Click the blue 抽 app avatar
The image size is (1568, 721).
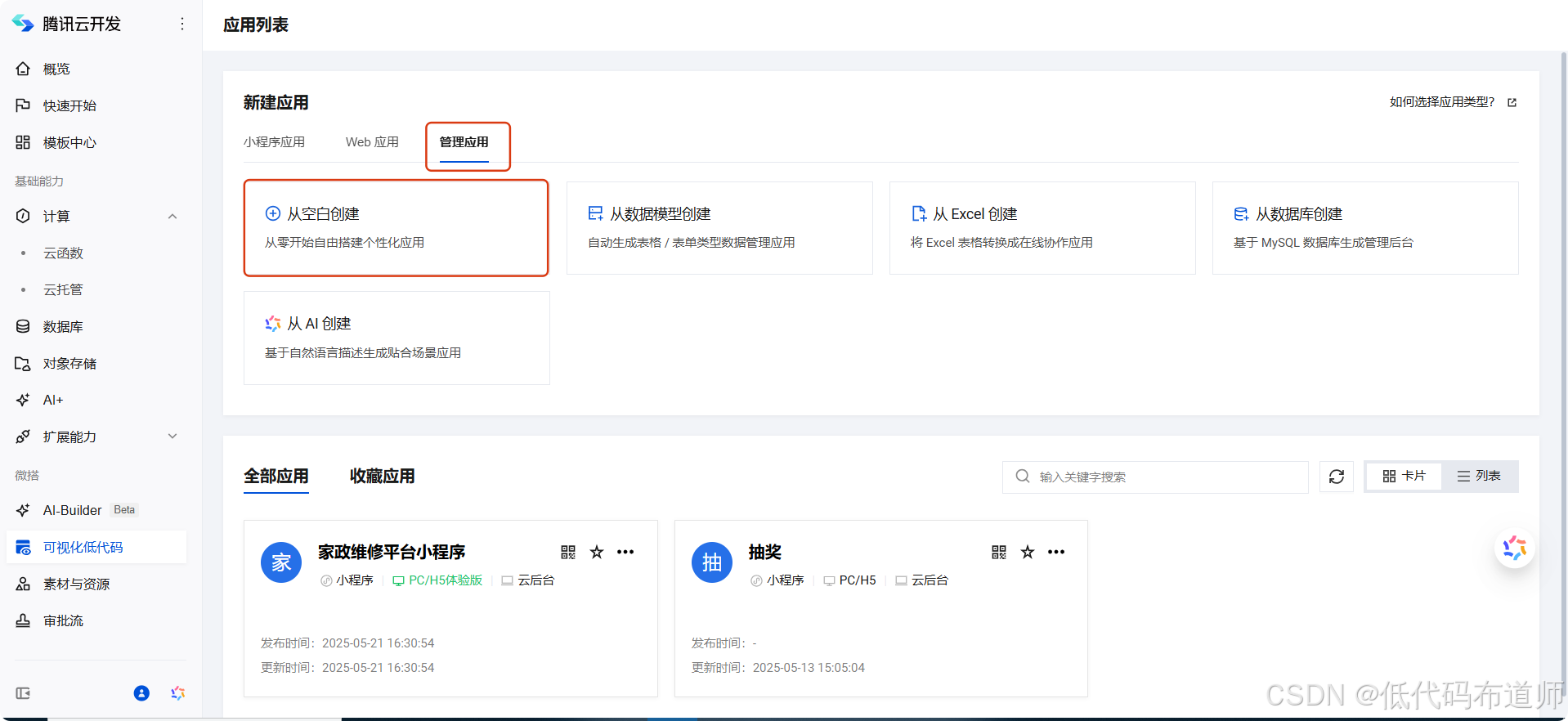(712, 562)
